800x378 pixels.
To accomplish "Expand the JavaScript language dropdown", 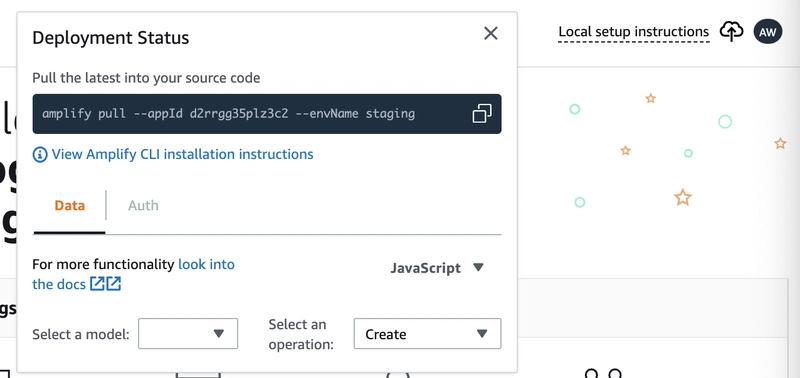I will (x=437, y=268).
